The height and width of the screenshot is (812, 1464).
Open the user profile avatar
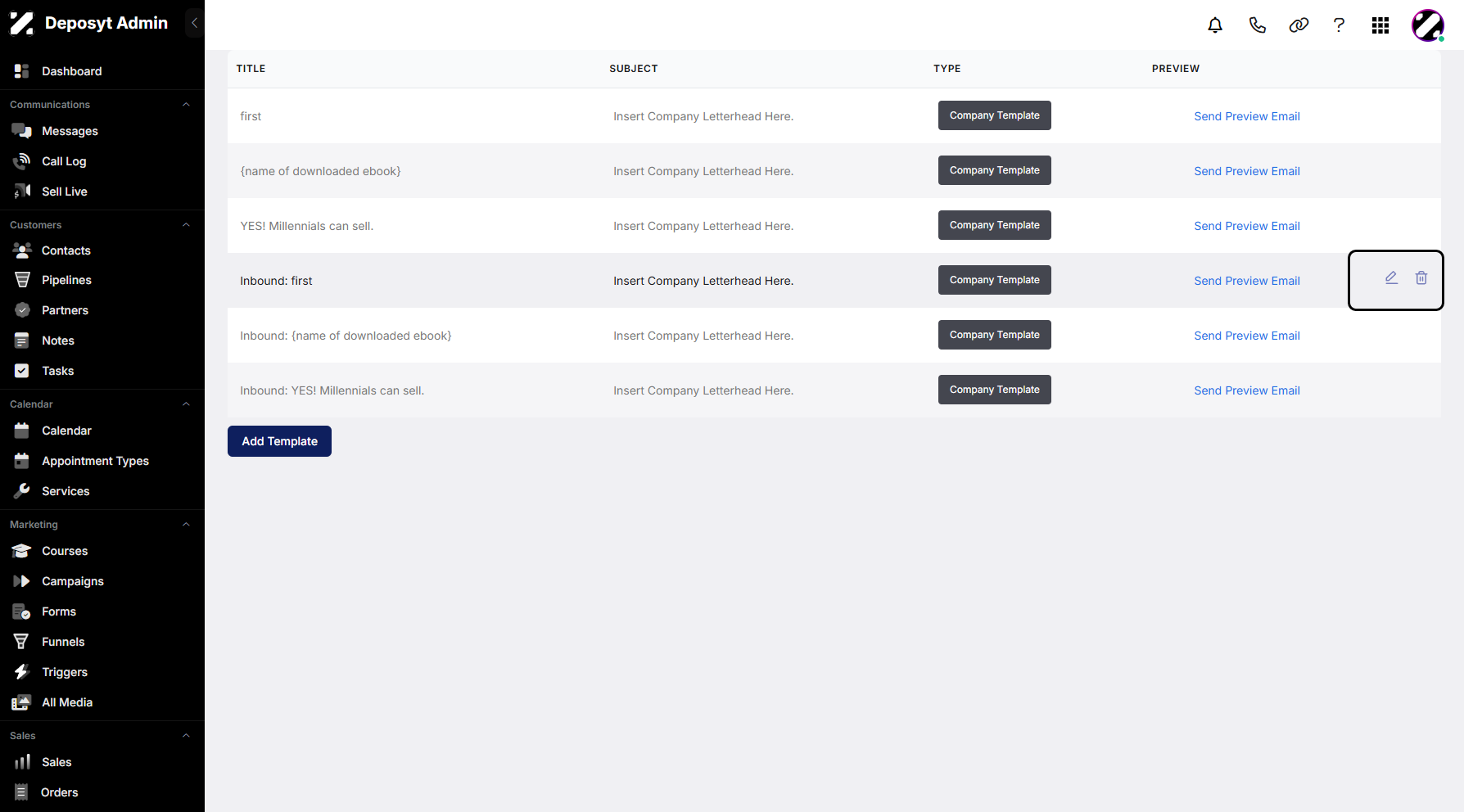pos(1427,25)
